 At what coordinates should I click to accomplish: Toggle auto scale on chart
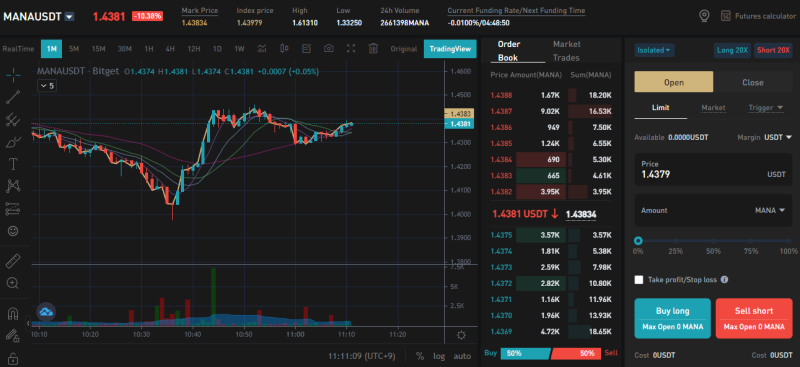click(x=462, y=356)
